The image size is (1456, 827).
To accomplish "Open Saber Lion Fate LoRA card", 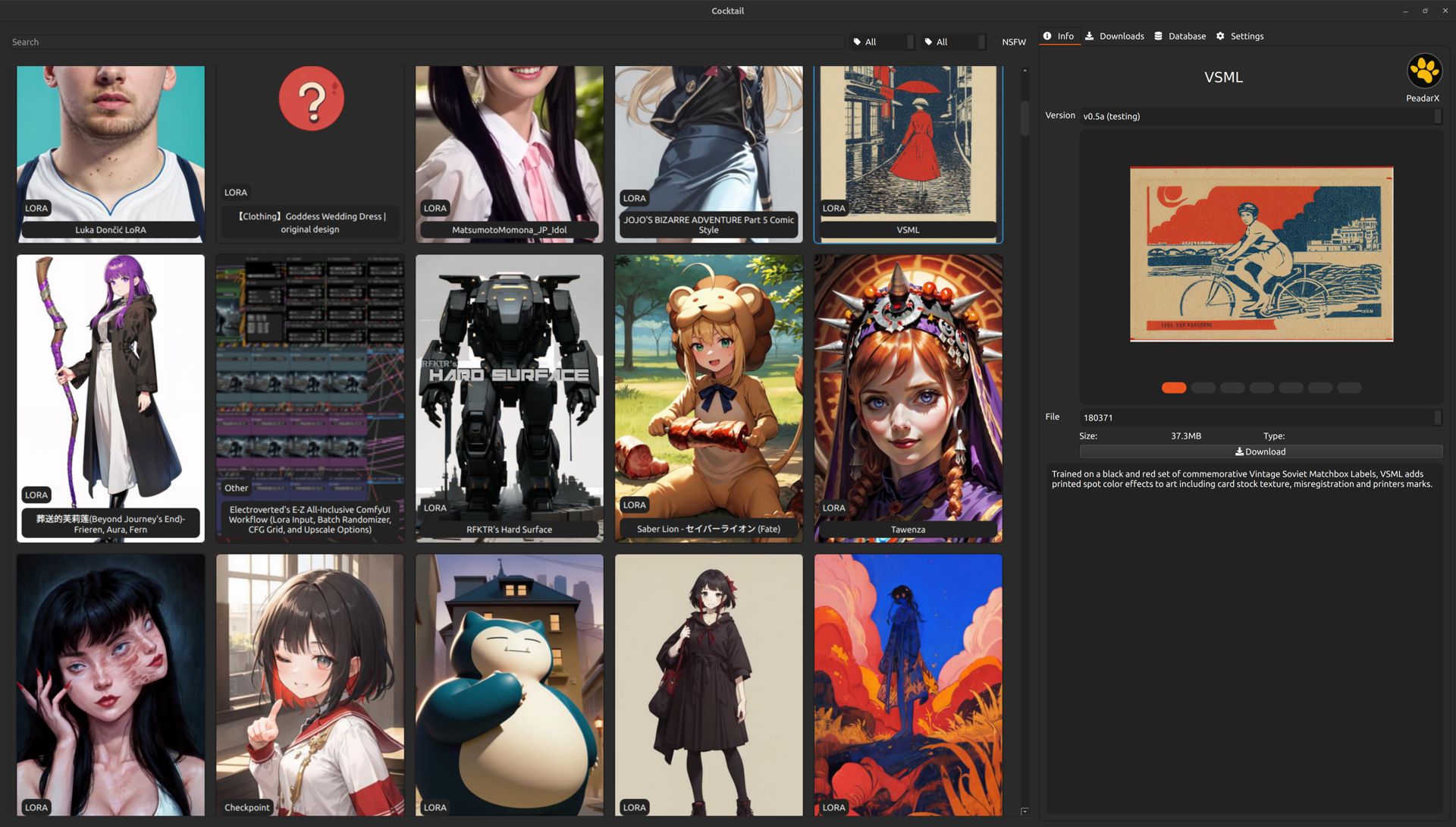I will click(x=708, y=398).
